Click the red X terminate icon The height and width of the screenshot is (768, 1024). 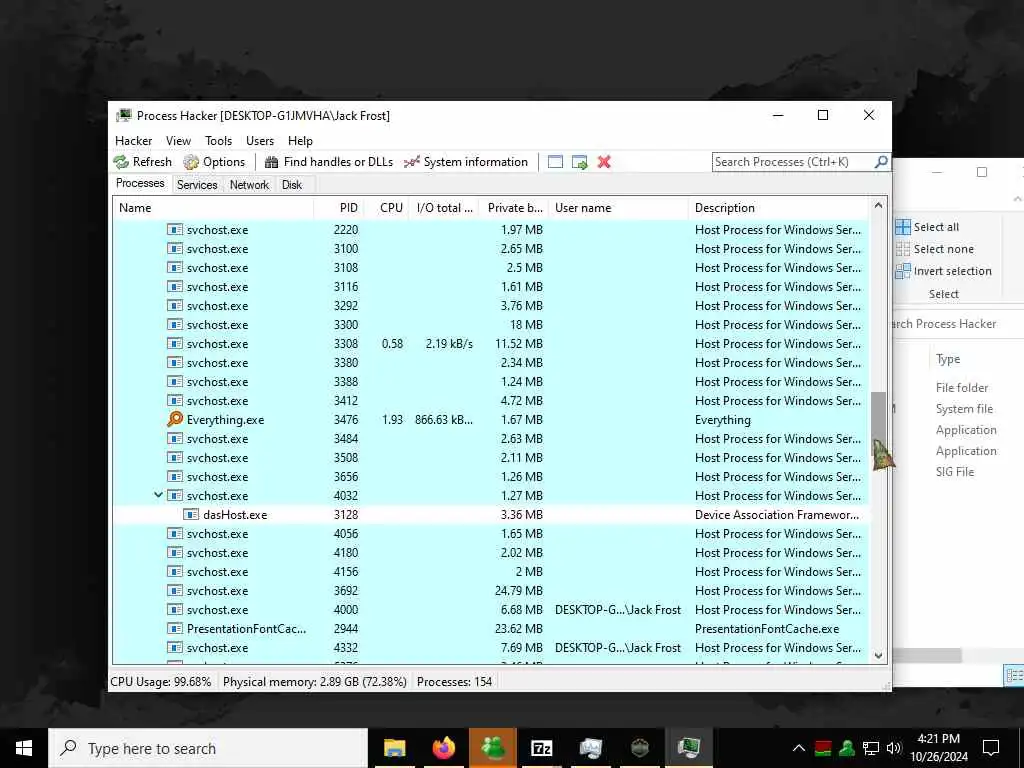[x=604, y=162]
